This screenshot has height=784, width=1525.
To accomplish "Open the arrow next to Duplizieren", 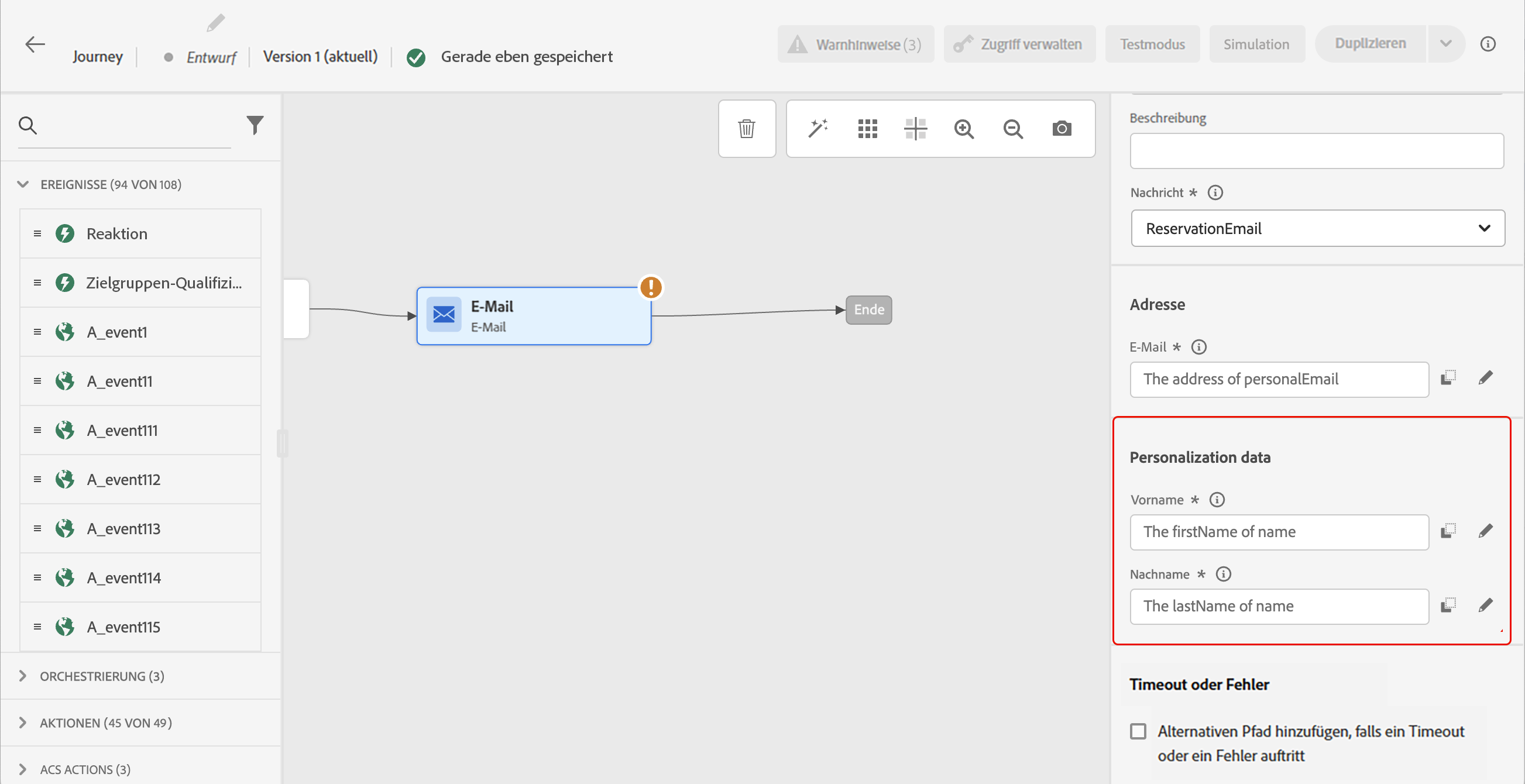I will pyautogui.click(x=1445, y=44).
